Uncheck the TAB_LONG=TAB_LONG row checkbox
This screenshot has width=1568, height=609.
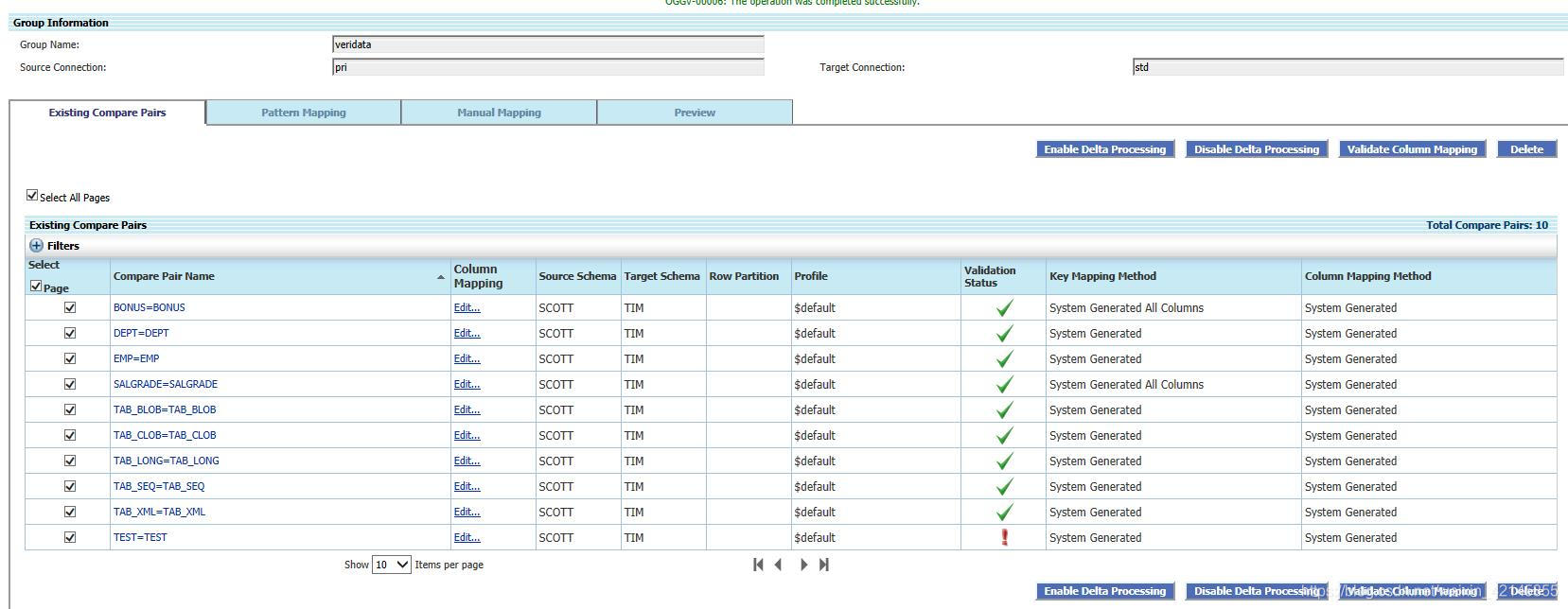click(x=70, y=461)
